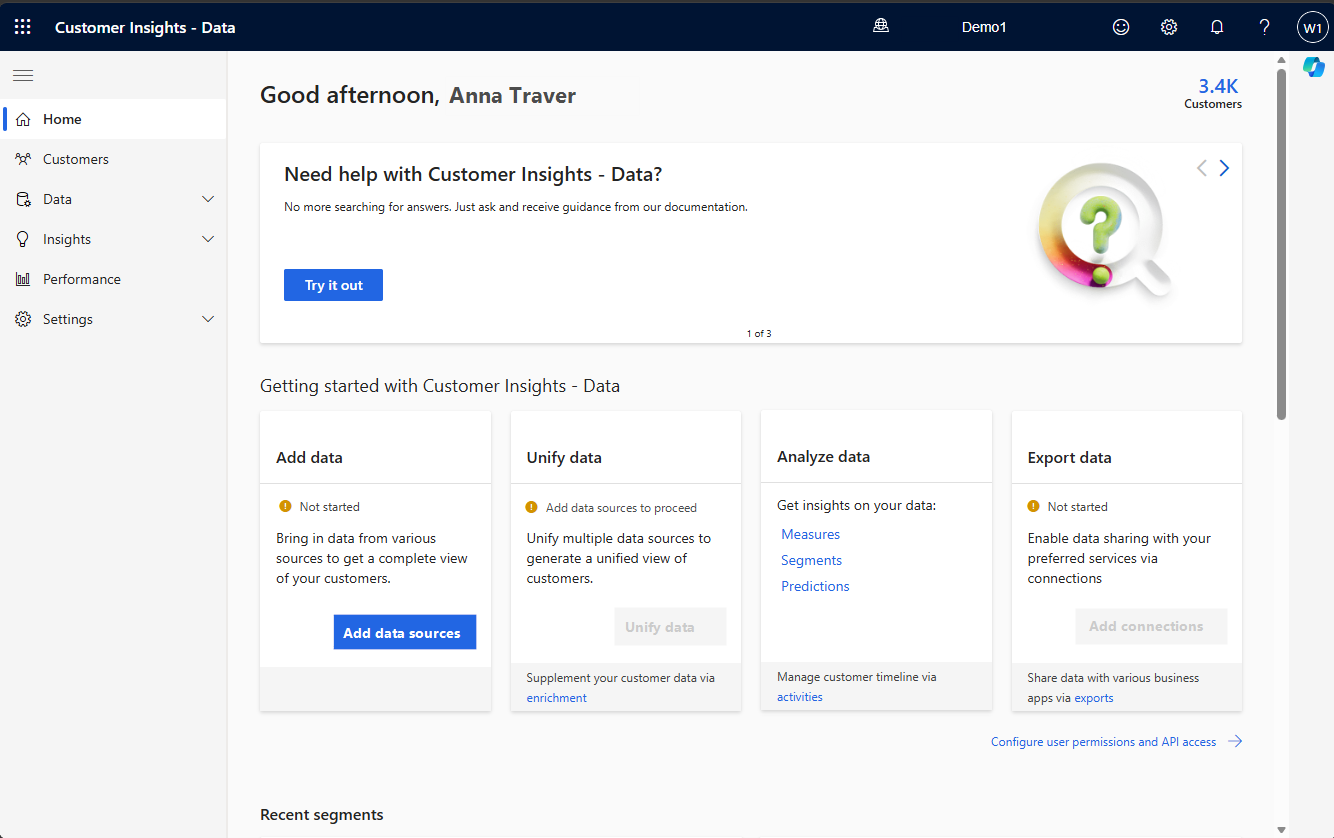The image size is (1334, 838).
Task: Click the Demo1 environment name
Action: (x=984, y=27)
